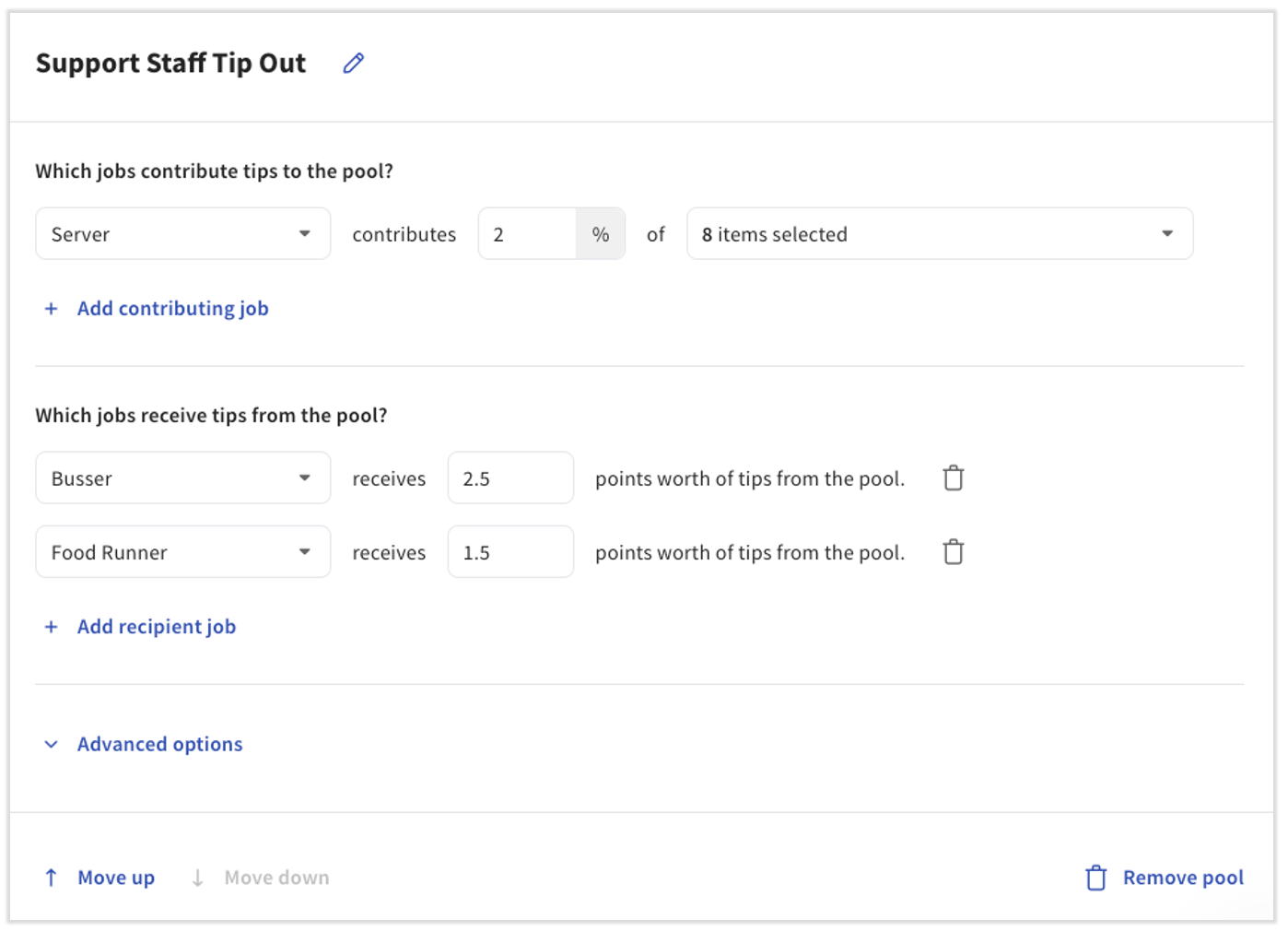Image resolution: width=1288 pixels, height=931 pixels.
Task: Click the down arrow icon for Move down
Action: pos(197,878)
